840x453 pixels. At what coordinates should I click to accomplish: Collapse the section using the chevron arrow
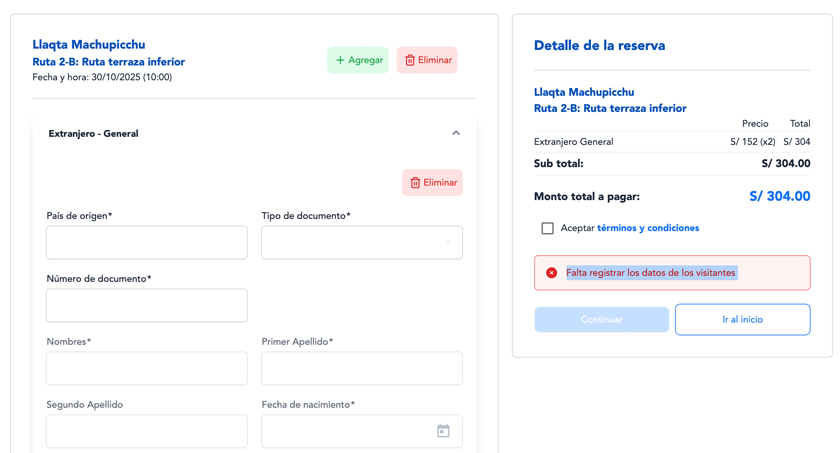point(456,133)
